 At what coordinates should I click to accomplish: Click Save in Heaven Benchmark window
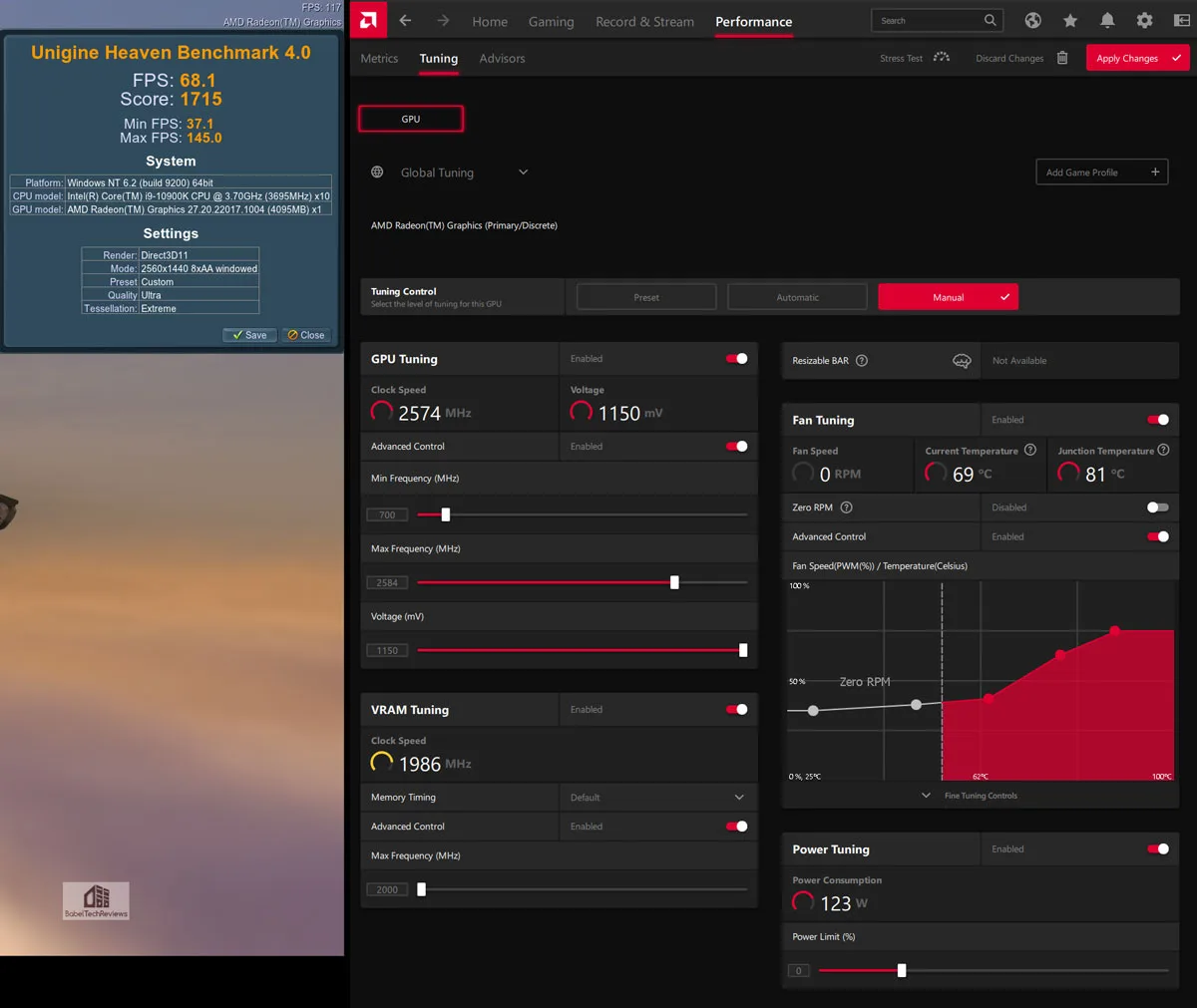pos(249,335)
